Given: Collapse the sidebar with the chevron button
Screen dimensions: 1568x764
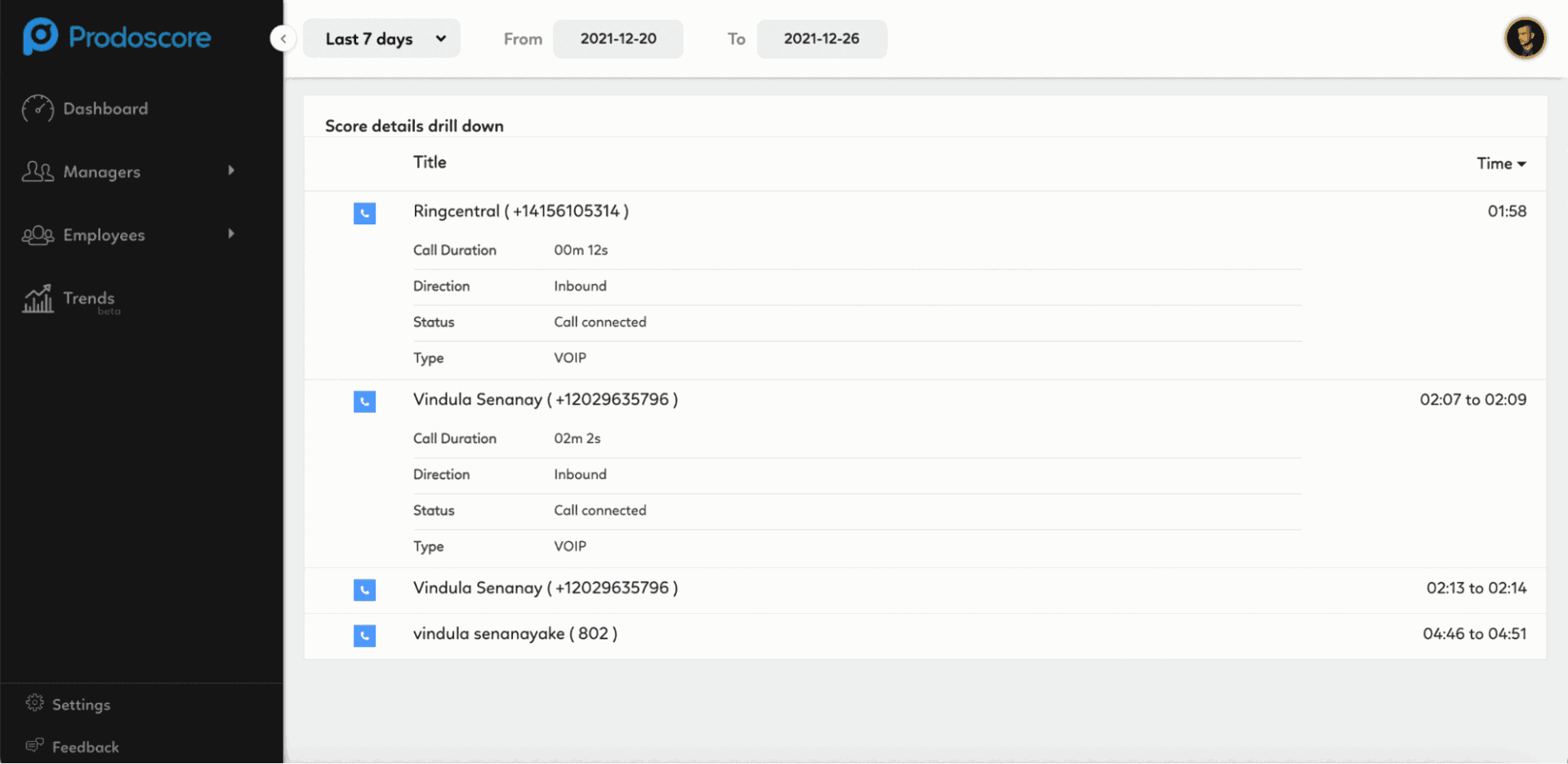Looking at the screenshot, I should tap(283, 38).
